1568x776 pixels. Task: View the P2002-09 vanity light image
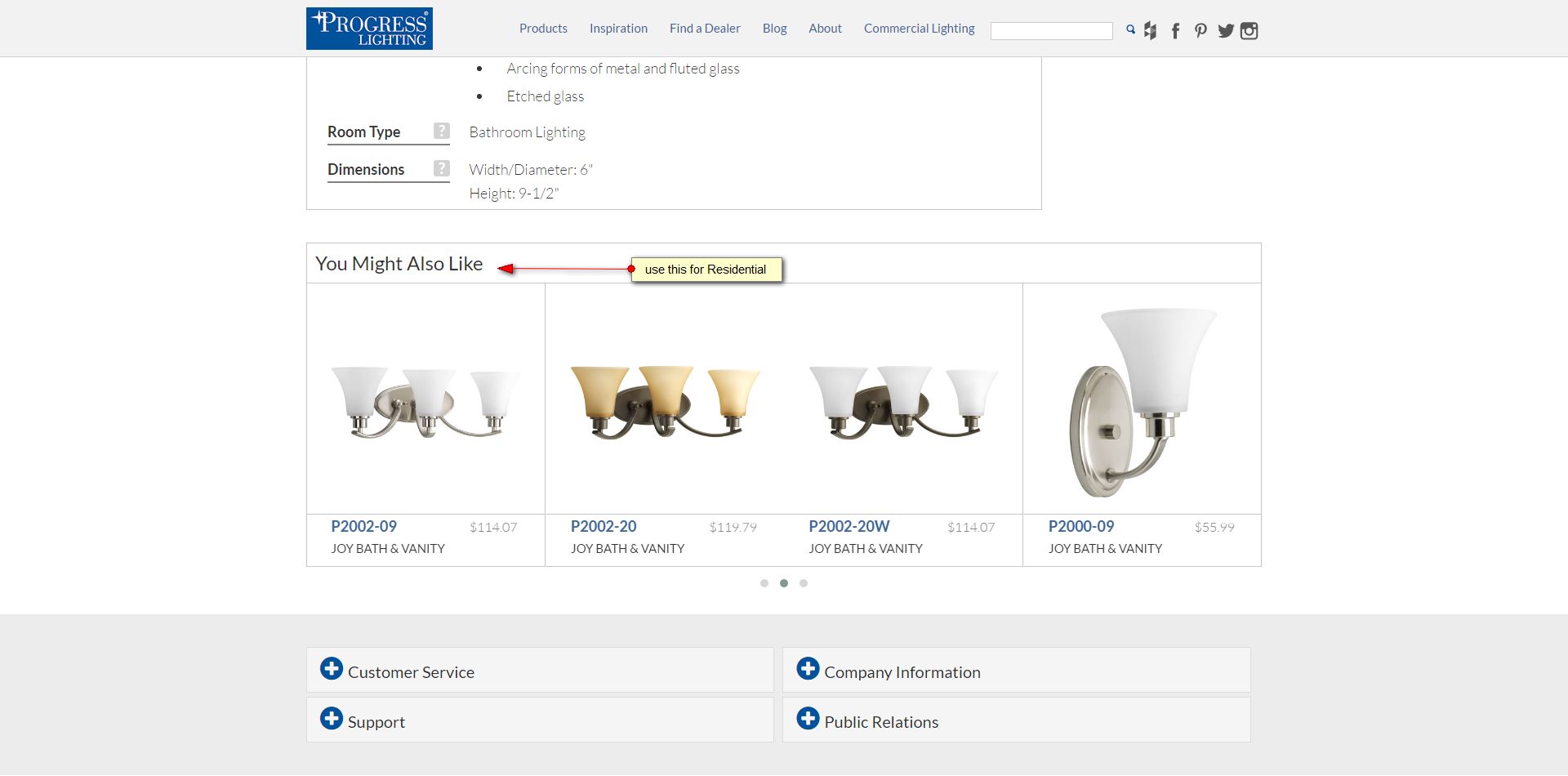(425, 402)
